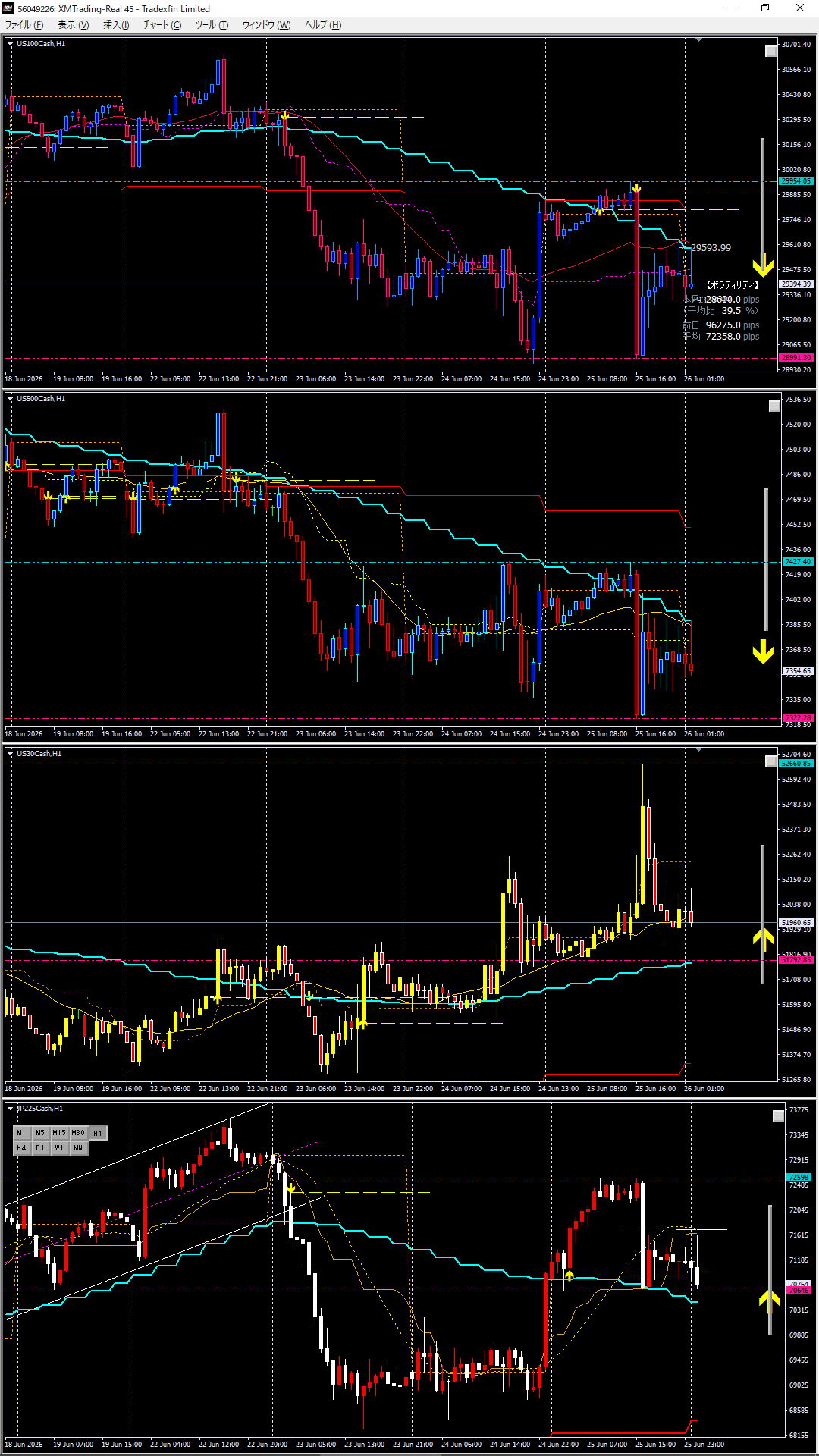Click the XM application icon in title bar
The width and height of the screenshot is (819, 1456).
tap(8, 8)
